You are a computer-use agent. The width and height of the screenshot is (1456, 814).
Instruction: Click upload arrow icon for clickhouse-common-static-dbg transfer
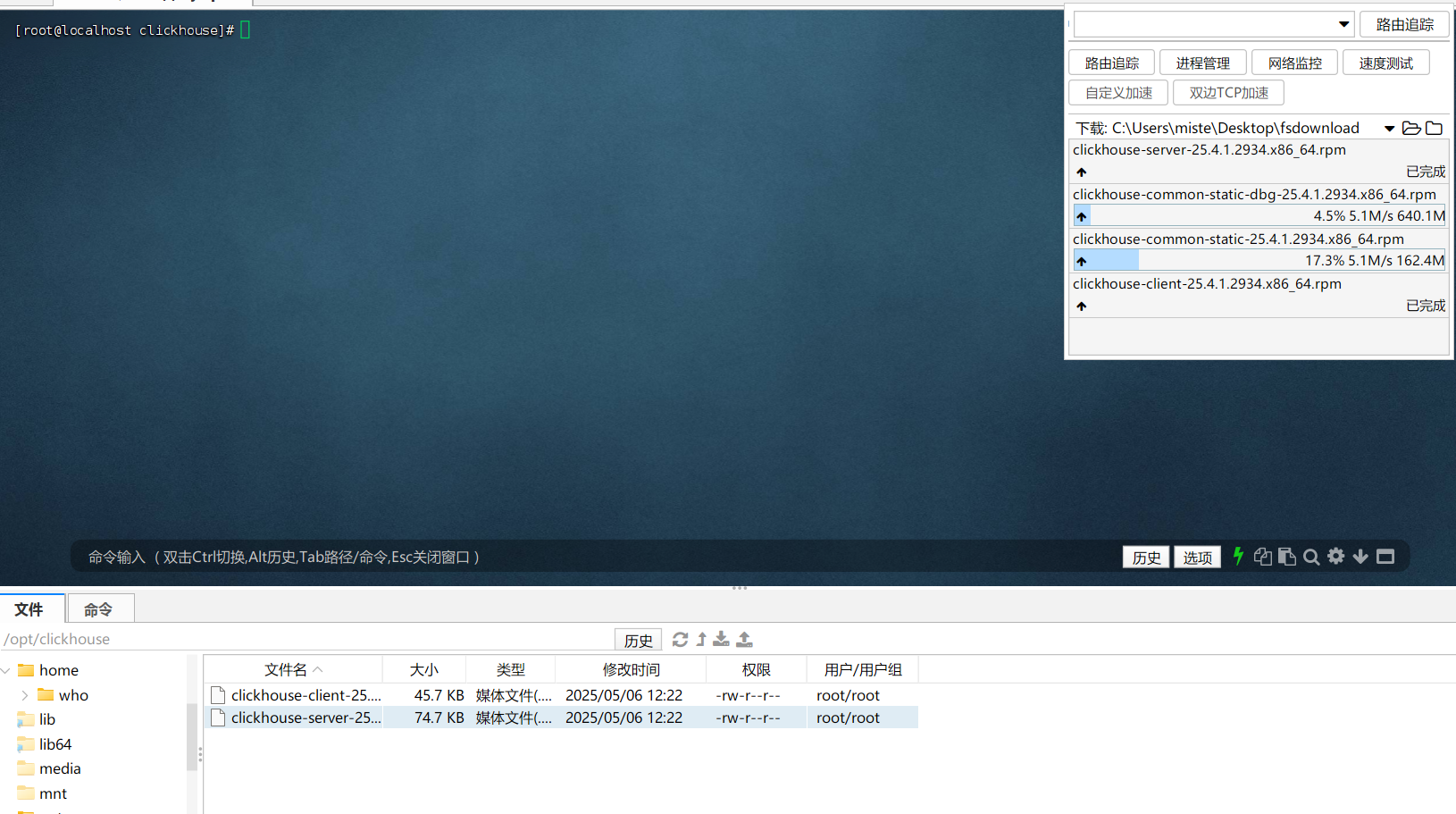tap(1082, 216)
